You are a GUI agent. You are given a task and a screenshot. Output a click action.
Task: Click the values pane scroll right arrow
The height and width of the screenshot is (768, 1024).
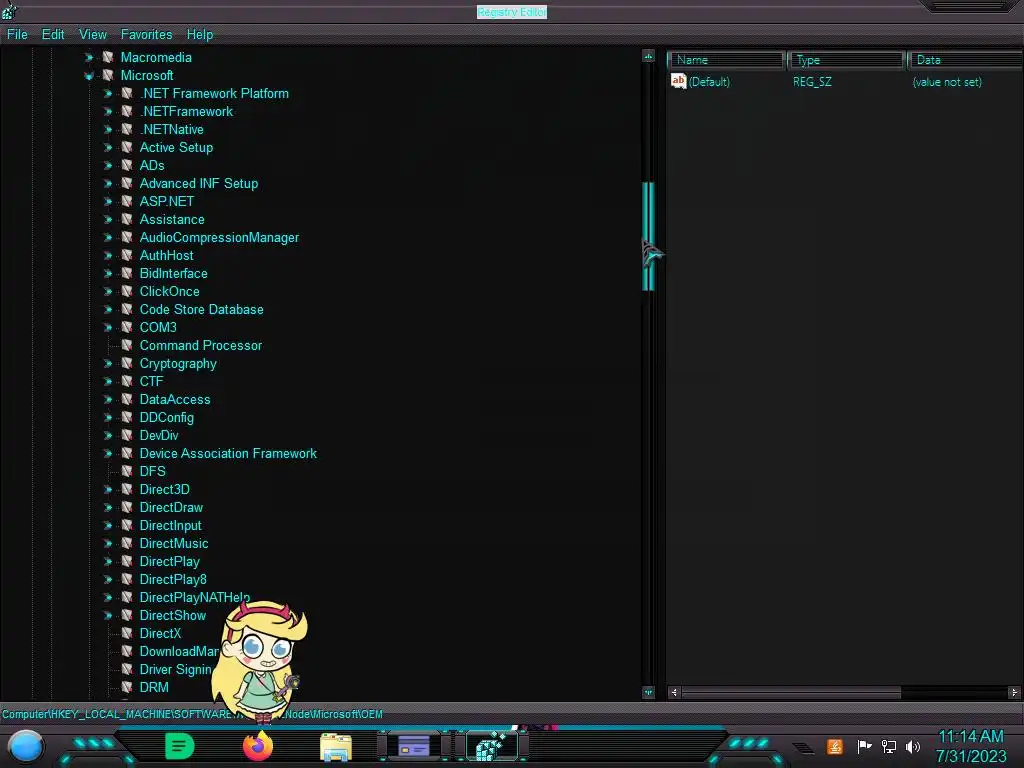(1014, 692)
